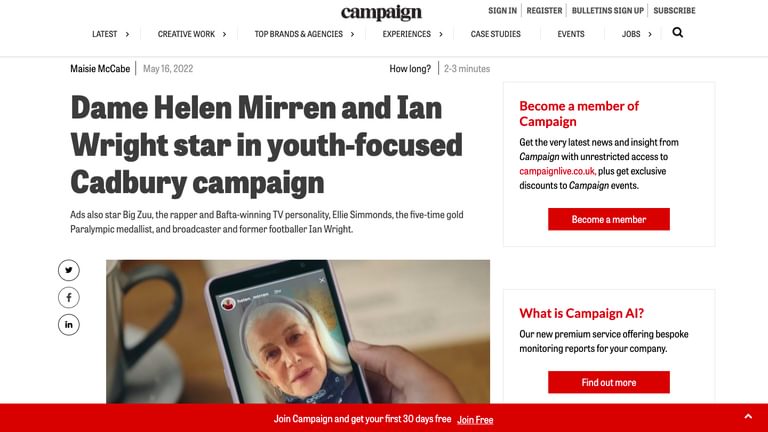This screenshot has height=432, width=768.
Task: Open the search magnifier icon
Action: tap(677, 33)
